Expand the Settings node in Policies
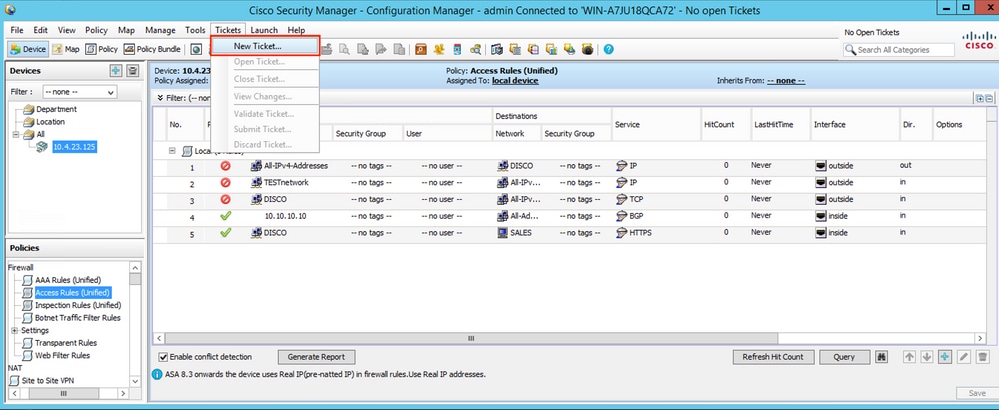 tap(15, 330)
